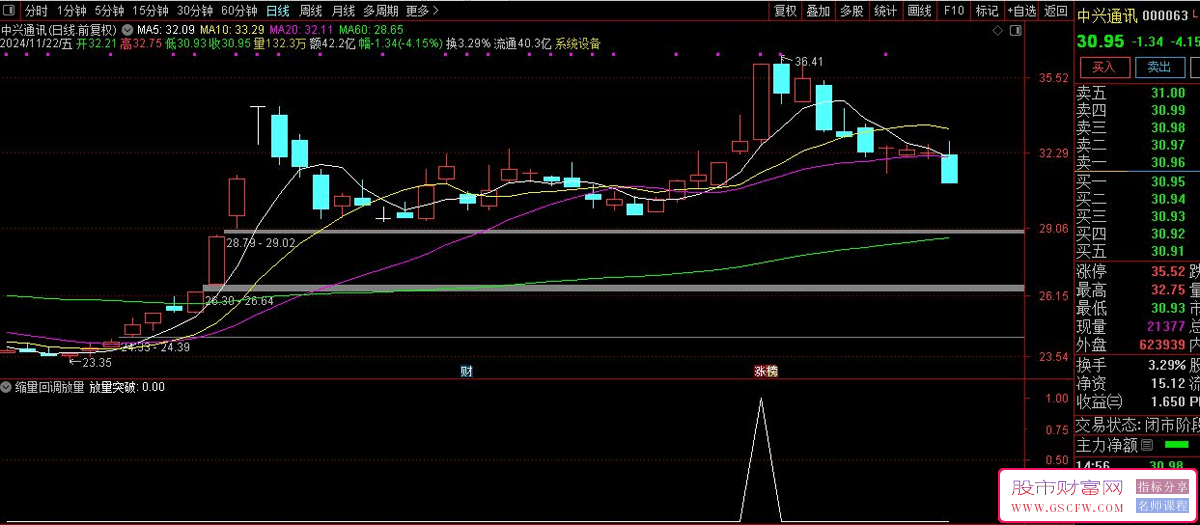Click the 买五 price 30.91
The height and width of the screenshot is (525, 1200).
(x=1168, y=250)
